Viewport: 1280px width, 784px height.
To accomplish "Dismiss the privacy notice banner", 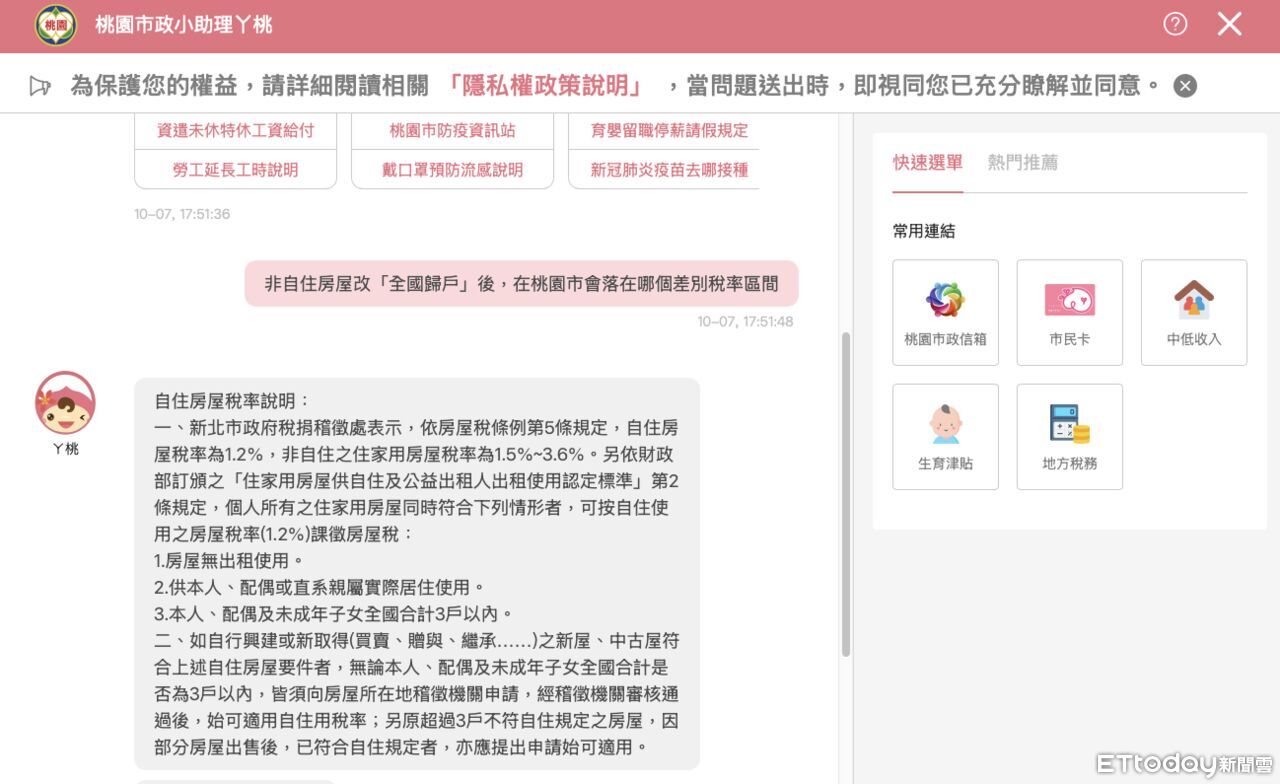I will tap(1185, 86).
